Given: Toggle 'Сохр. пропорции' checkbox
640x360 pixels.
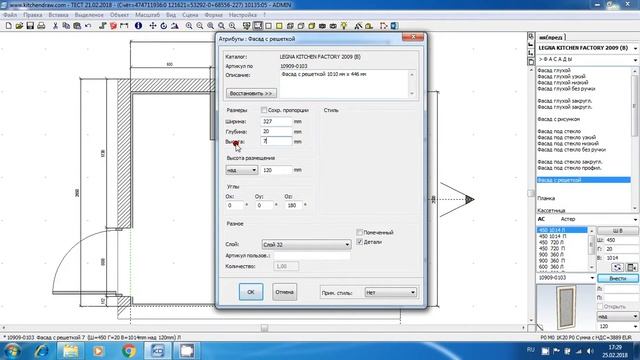Looking at the screenshot, I should [264, 110].
